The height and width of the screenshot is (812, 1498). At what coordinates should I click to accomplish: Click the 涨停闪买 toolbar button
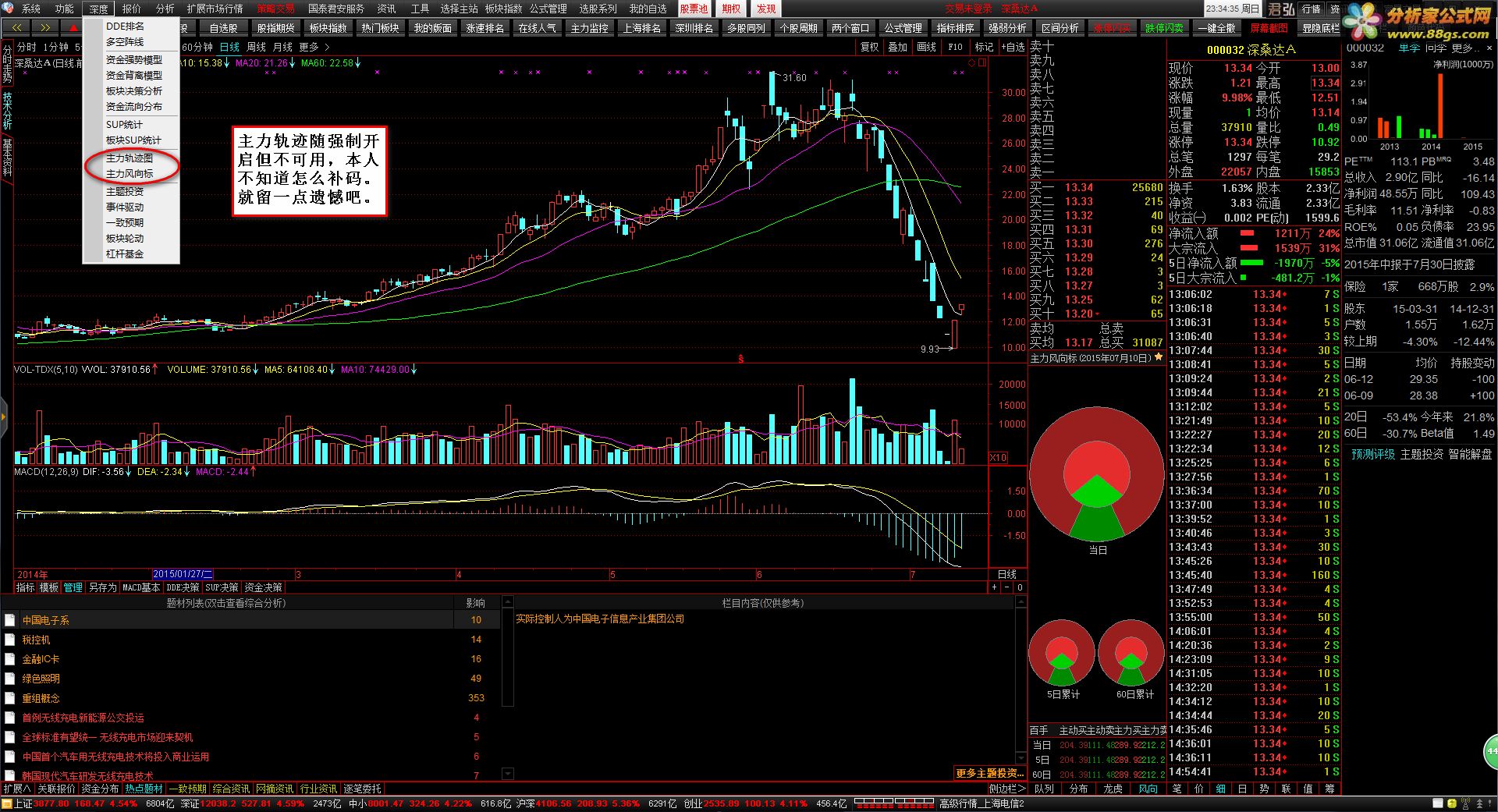click(x=1111, y=27)
